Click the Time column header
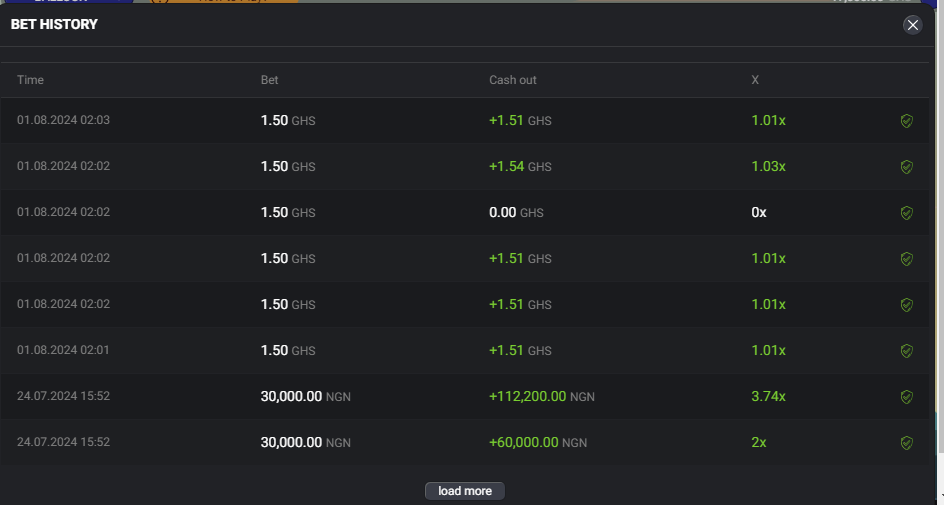 [31, 80]
